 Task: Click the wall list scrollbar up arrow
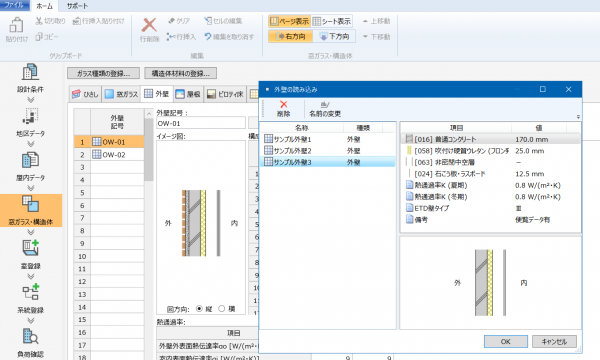pyautogui.click(x=149, y=113)
